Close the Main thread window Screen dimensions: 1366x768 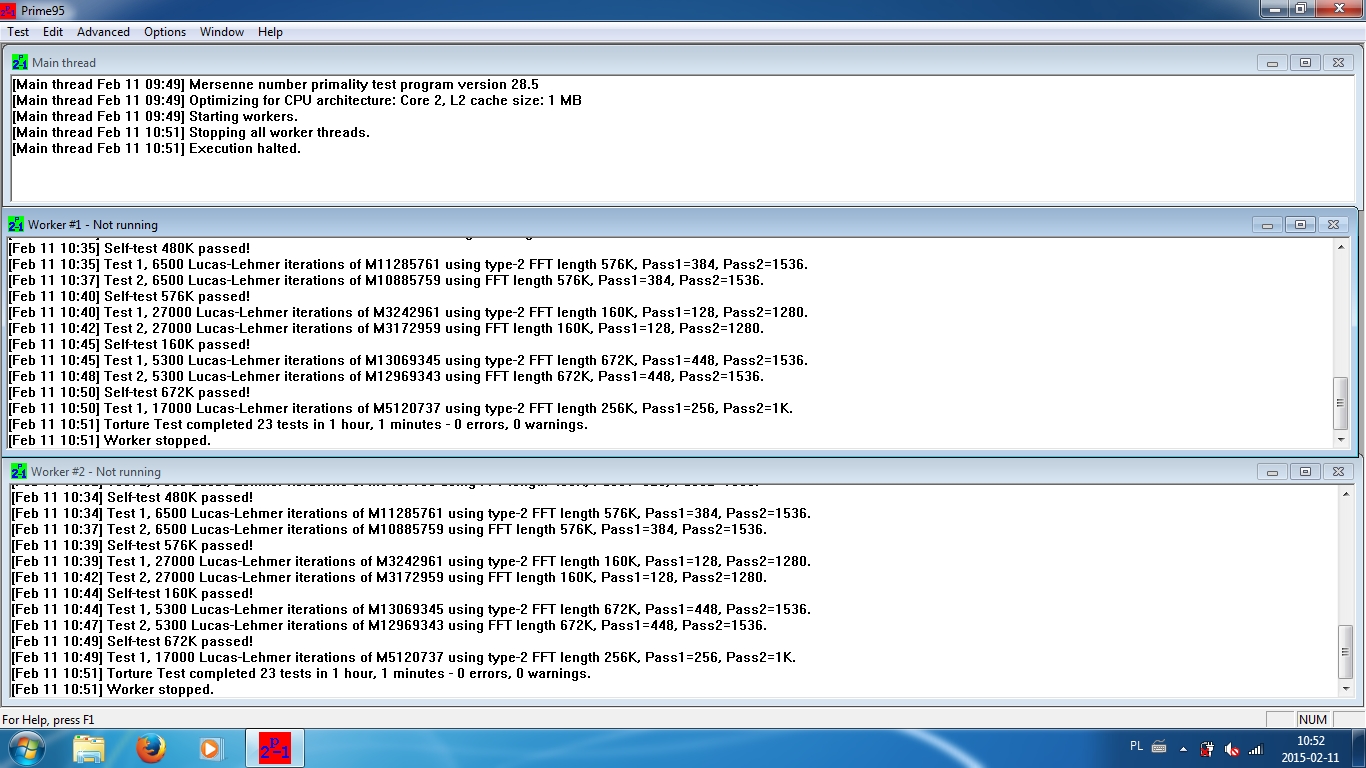point(1338,62)
